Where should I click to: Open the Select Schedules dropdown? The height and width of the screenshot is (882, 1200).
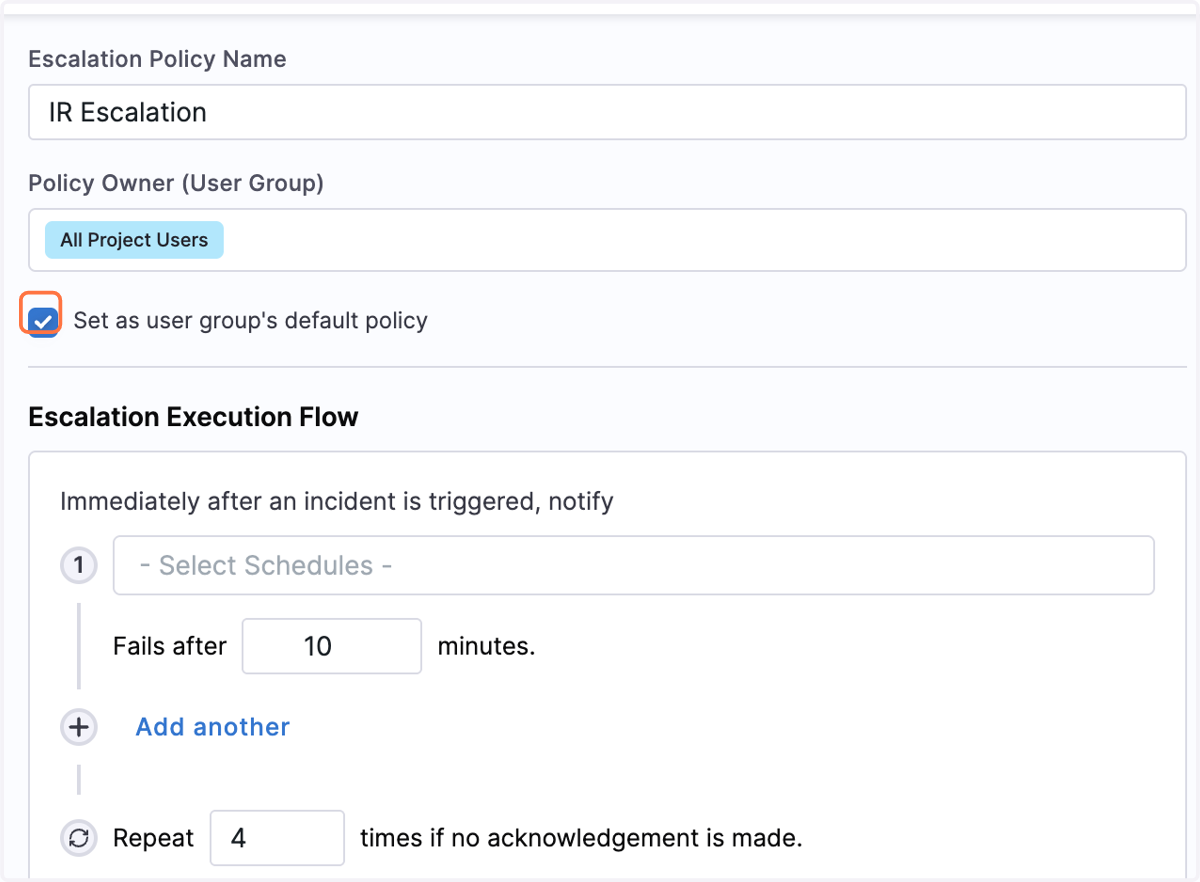point(634,566)
